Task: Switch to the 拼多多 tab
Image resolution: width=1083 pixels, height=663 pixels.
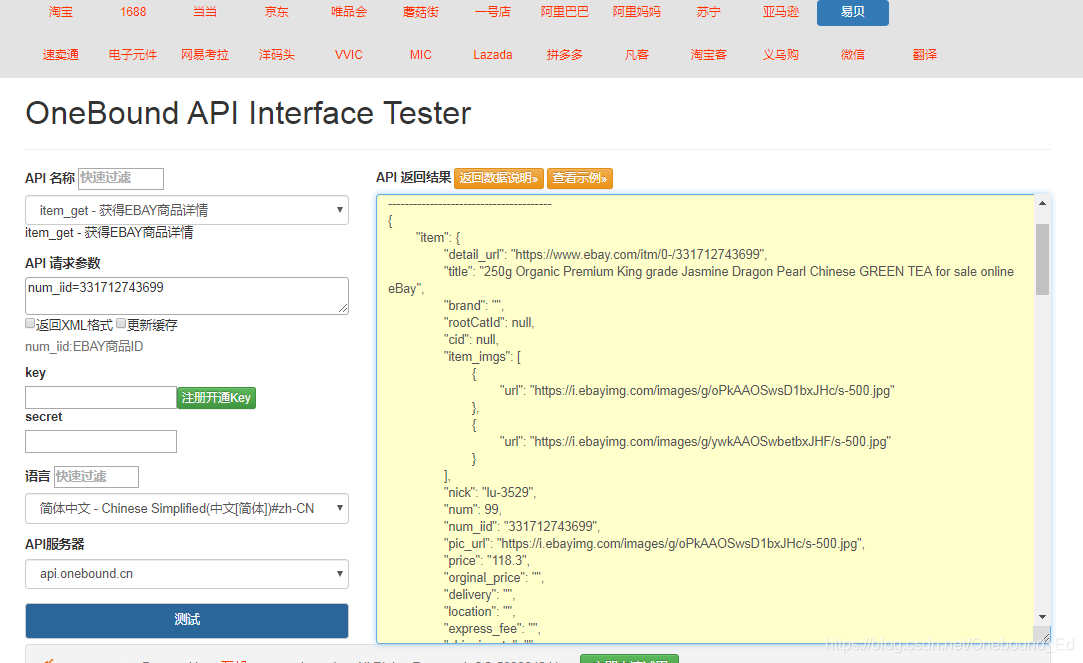Action: coord(564,55)
